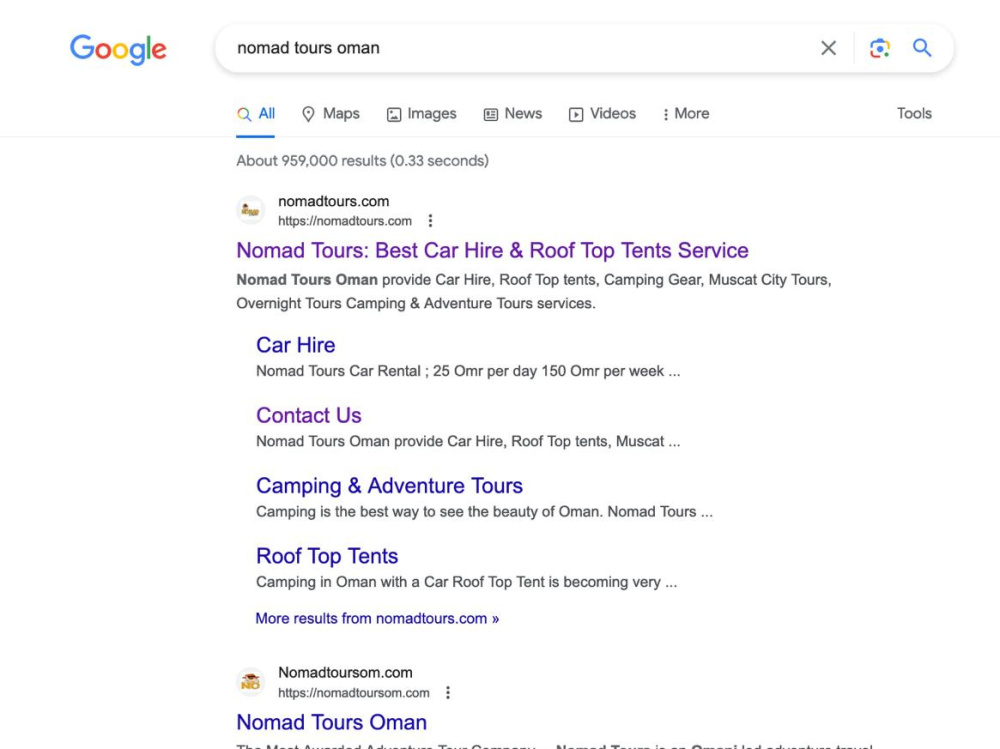Open the Camping & Adventure Tours sitelink

389,486
